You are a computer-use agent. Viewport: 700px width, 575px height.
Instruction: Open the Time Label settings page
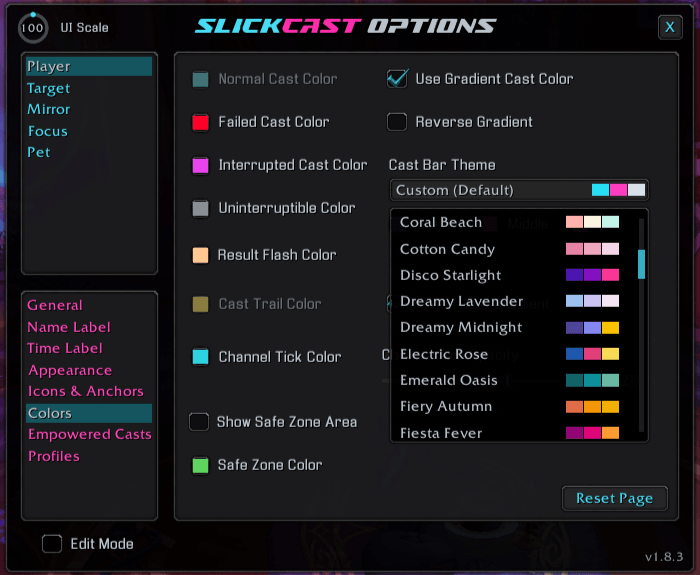89,348
